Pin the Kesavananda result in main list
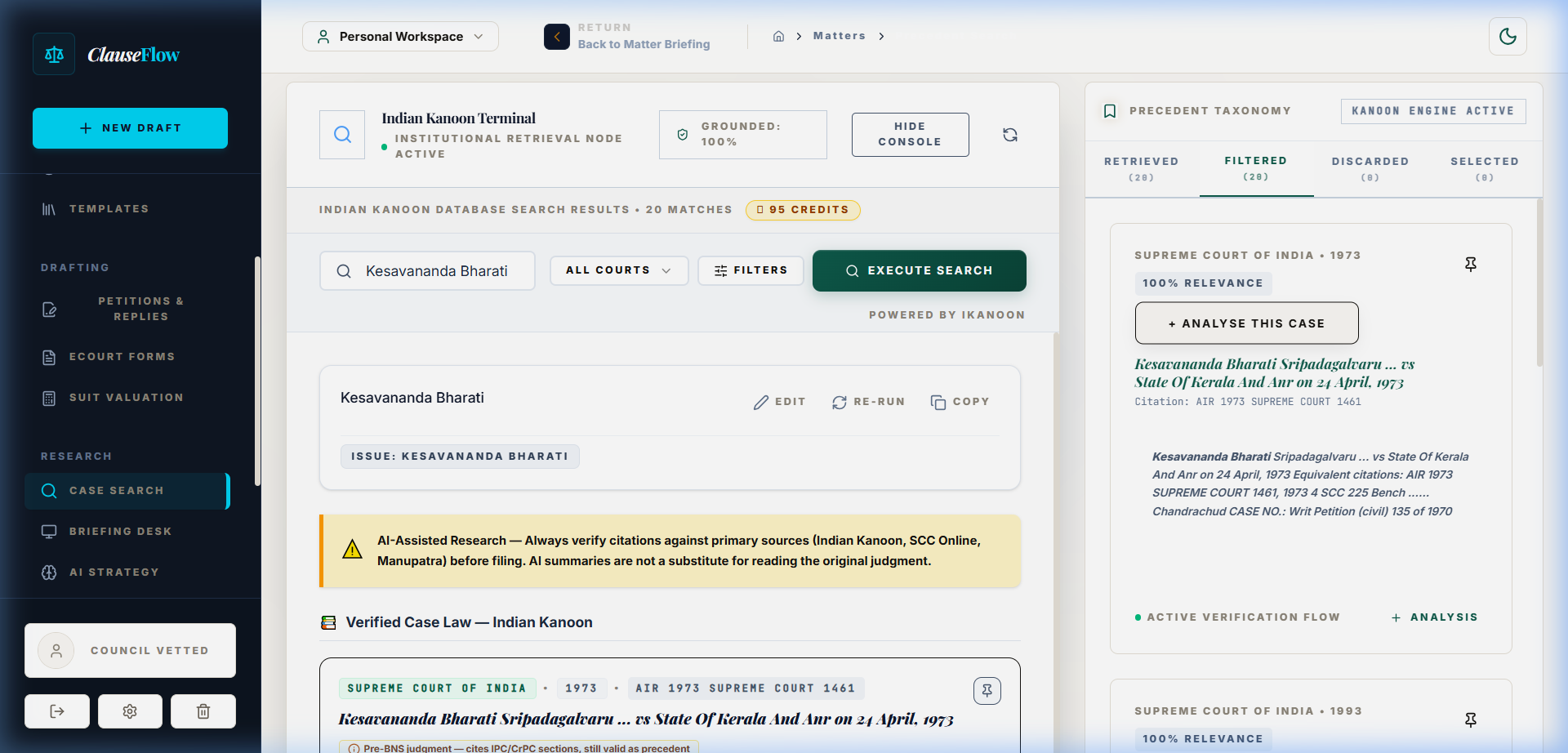 (x=987, y=691)
